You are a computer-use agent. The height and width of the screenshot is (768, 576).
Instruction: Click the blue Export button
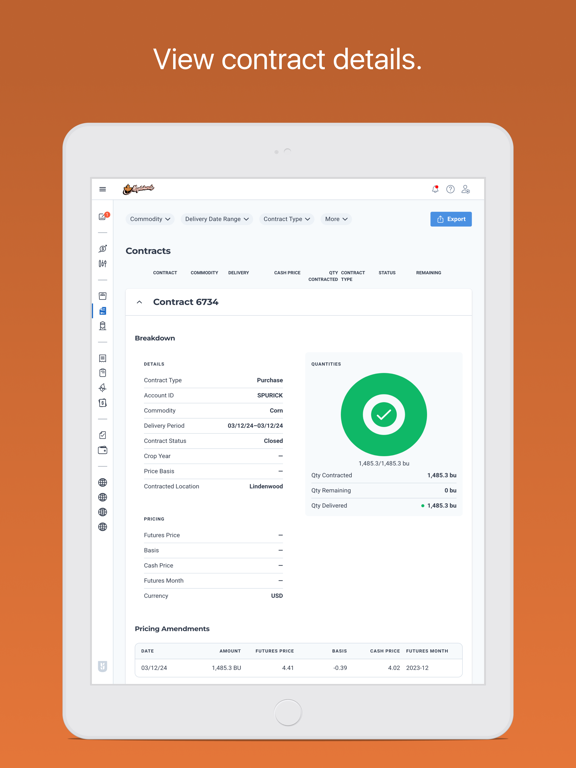[451, 219]
